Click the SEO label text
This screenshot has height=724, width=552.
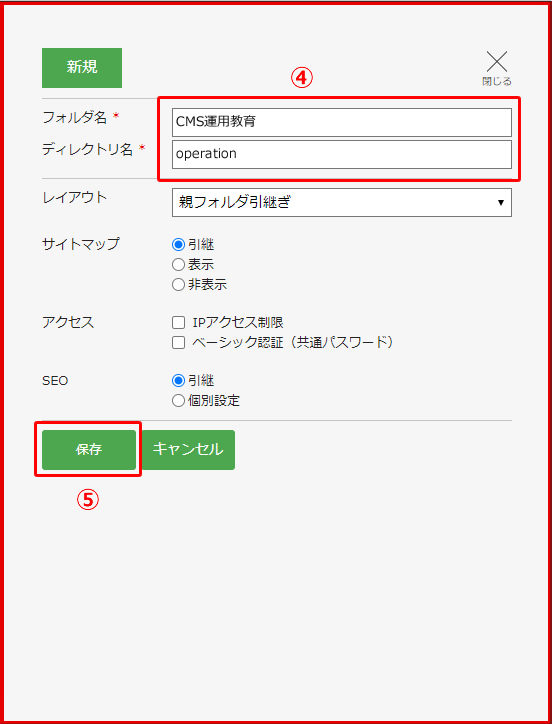click(x=55, y=381)
